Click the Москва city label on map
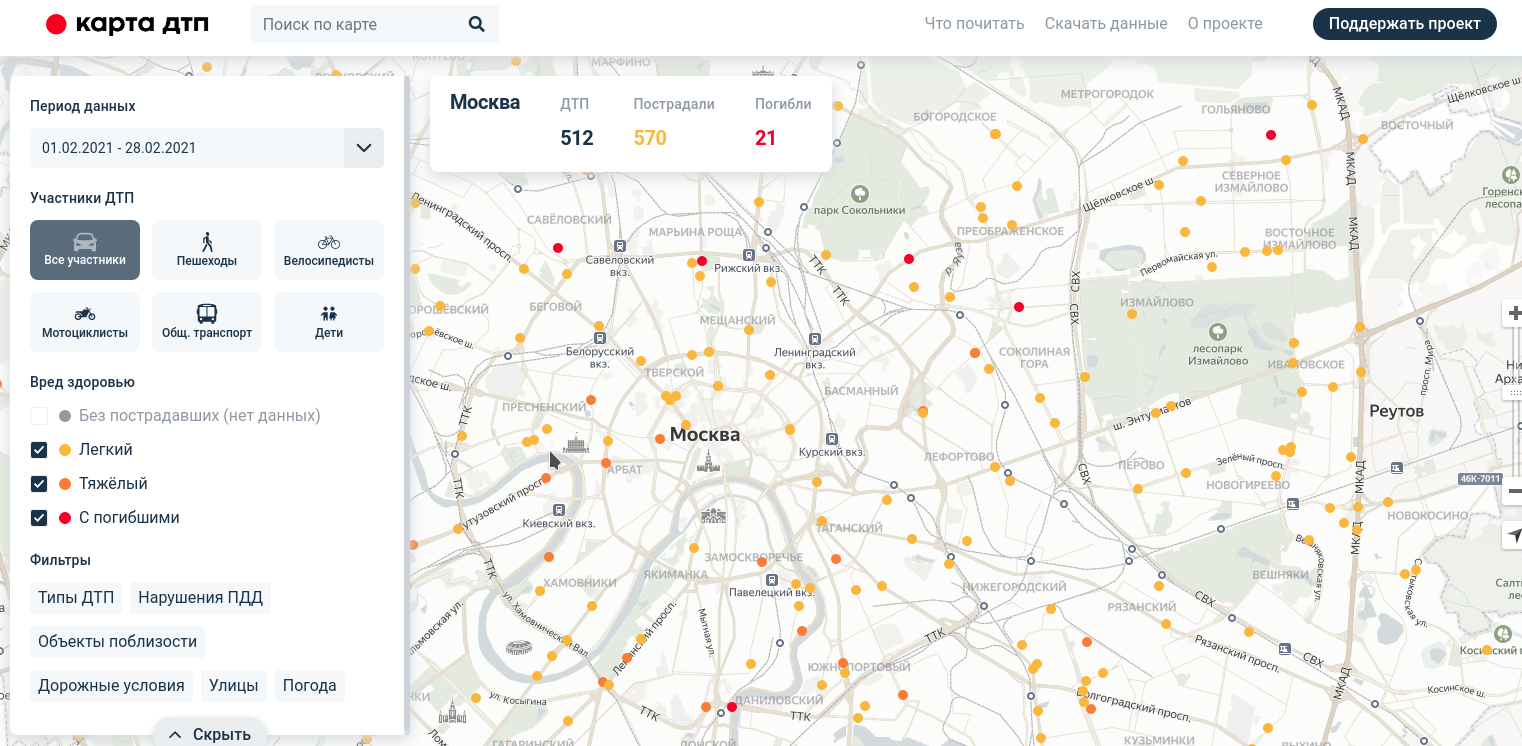This screenshot has height=746, width=1522. point(705,435)
